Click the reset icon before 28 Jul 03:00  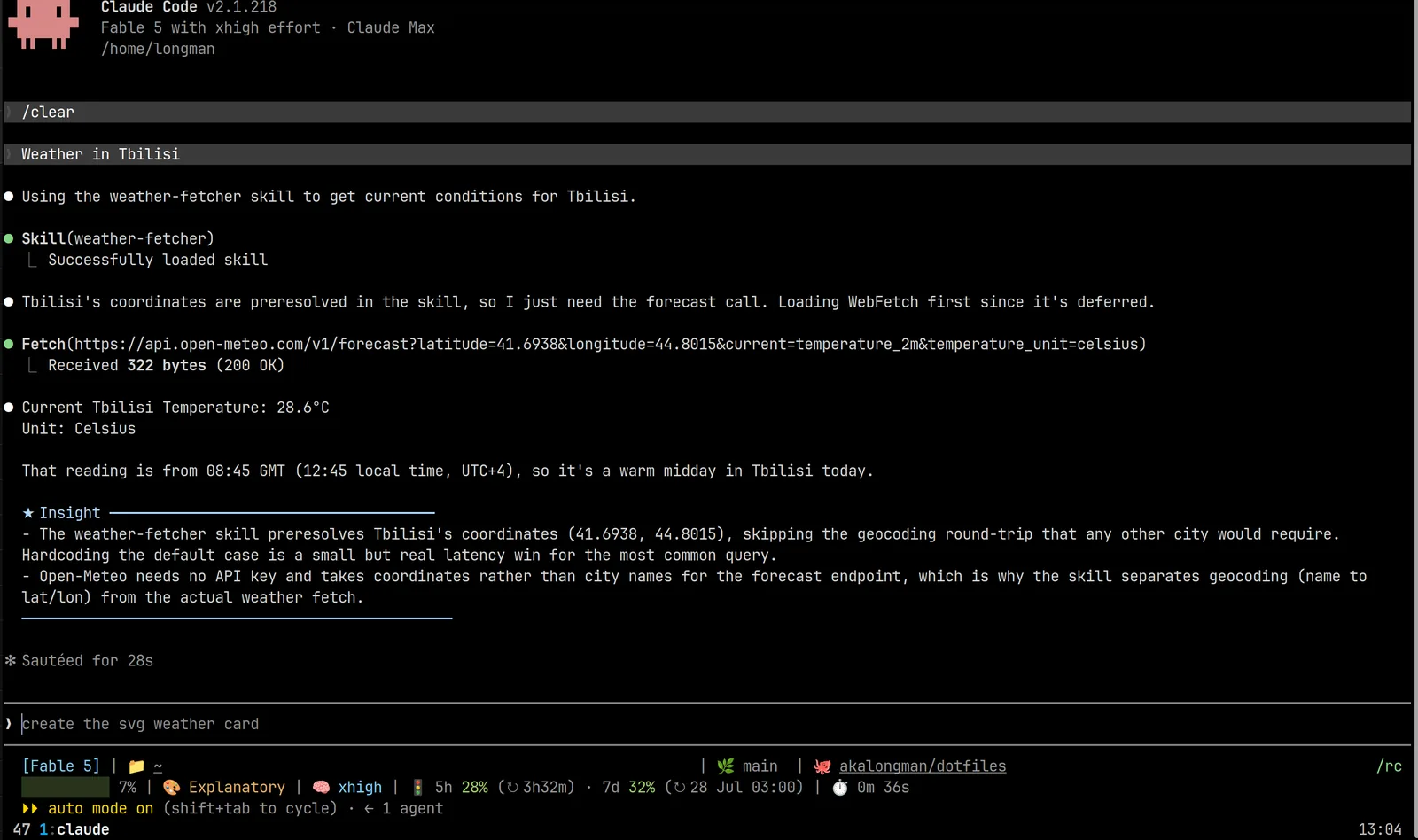pyautogui.click(x=680, y=788)
